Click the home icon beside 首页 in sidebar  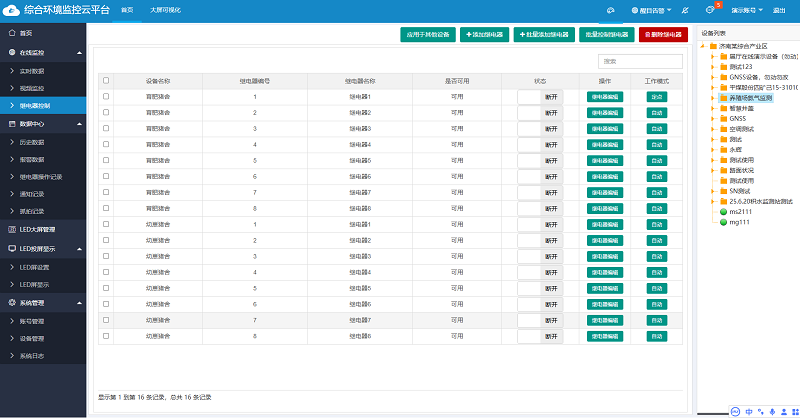click(x=11, y=33)
